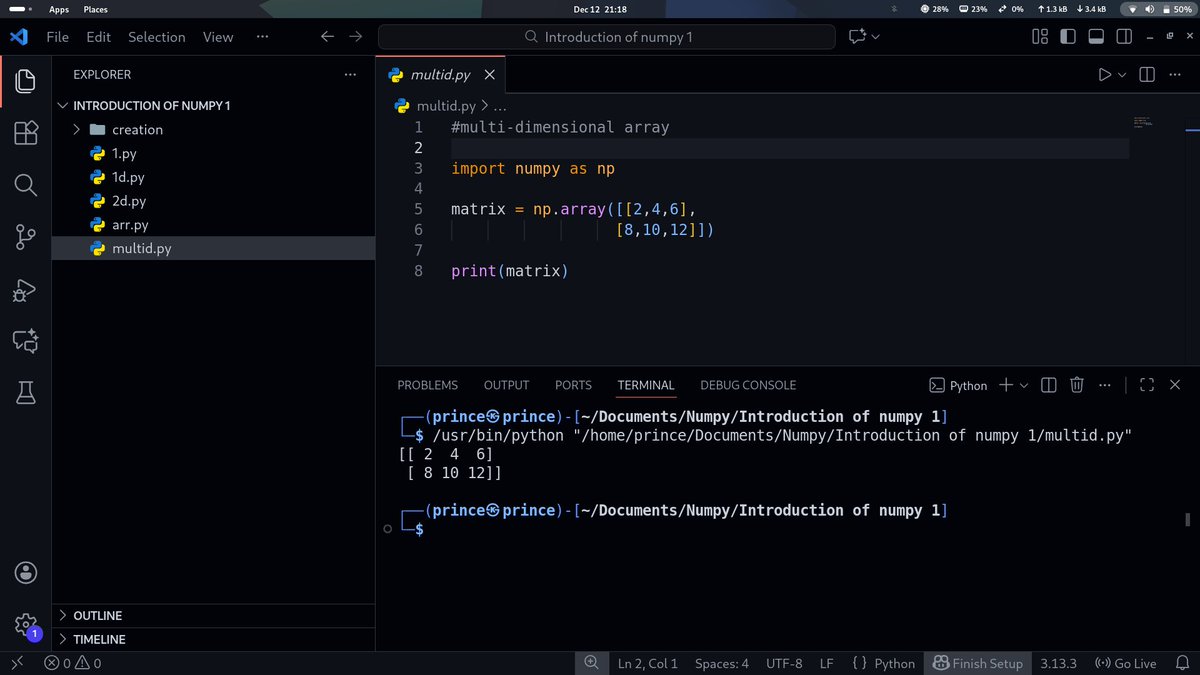The width and height of the screenshot is (1200, 675).
Task: Create new terminal with plus icon
Action: 1006,385
